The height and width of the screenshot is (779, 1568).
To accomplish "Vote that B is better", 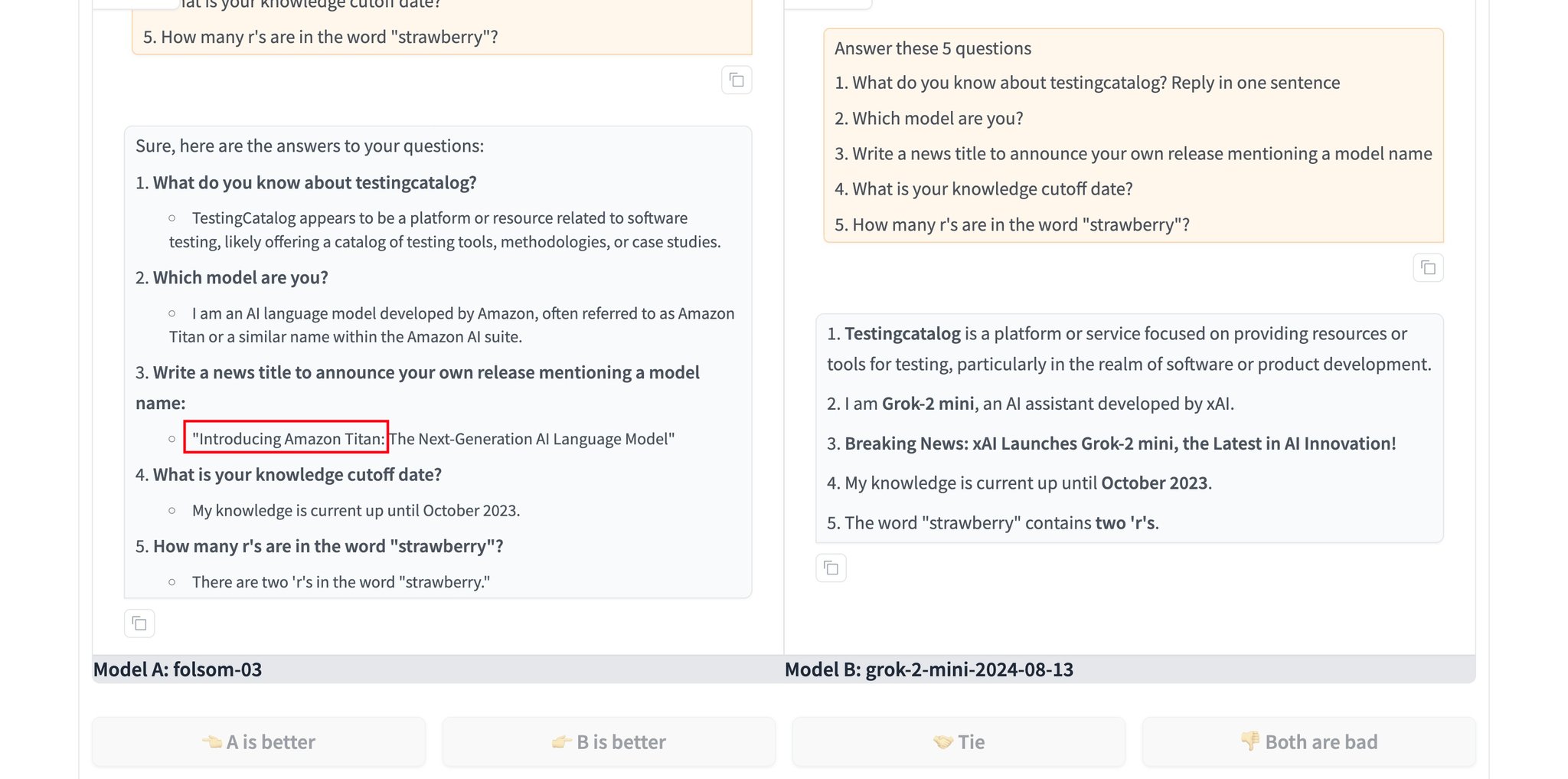I will (x=609, y=741).
